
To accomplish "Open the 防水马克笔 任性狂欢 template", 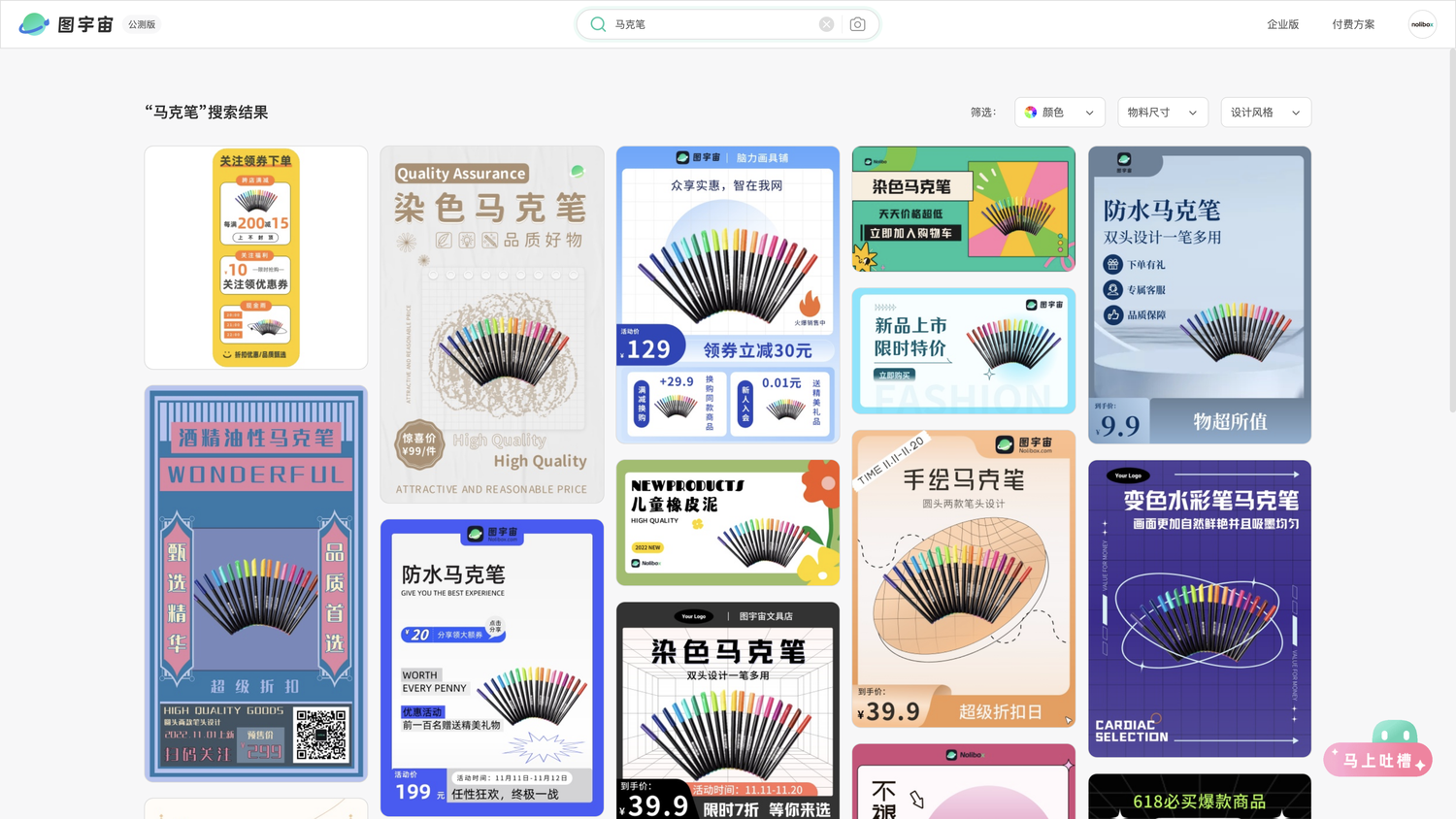I will (492, 668).
